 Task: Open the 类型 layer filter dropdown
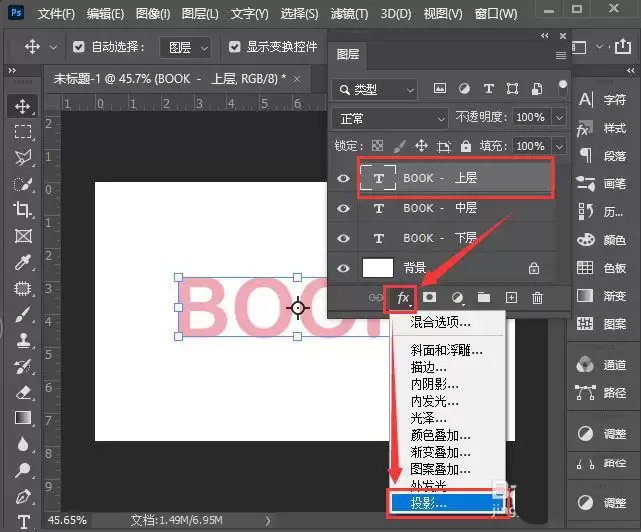point(374,90)
